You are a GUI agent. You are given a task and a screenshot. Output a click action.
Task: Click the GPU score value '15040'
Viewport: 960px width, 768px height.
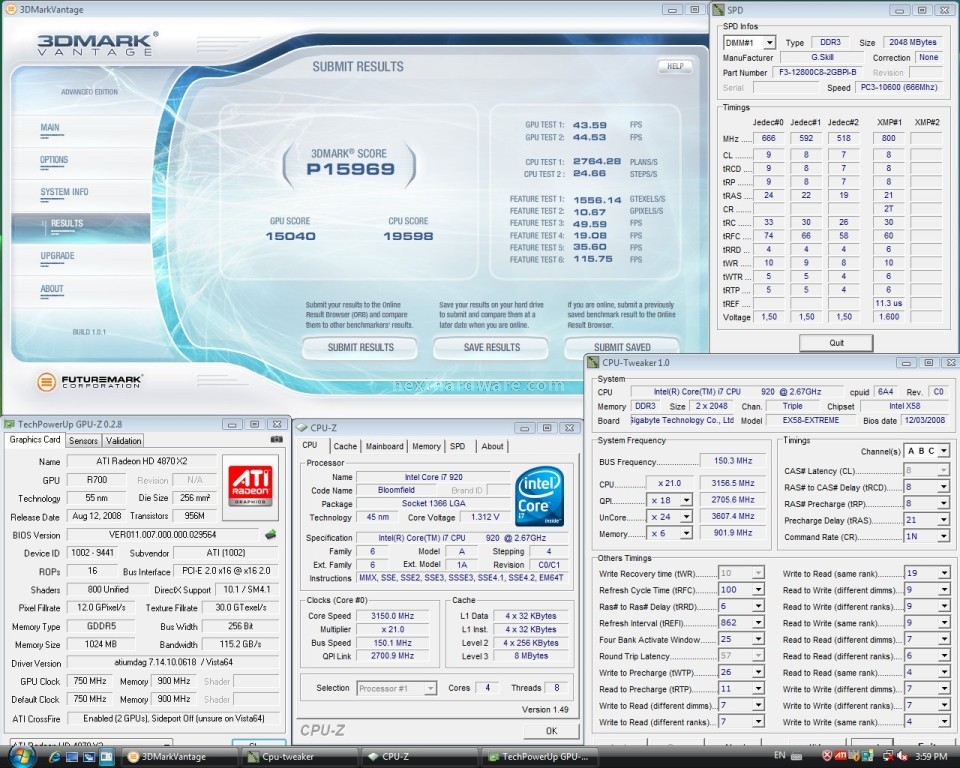(291, 236)
